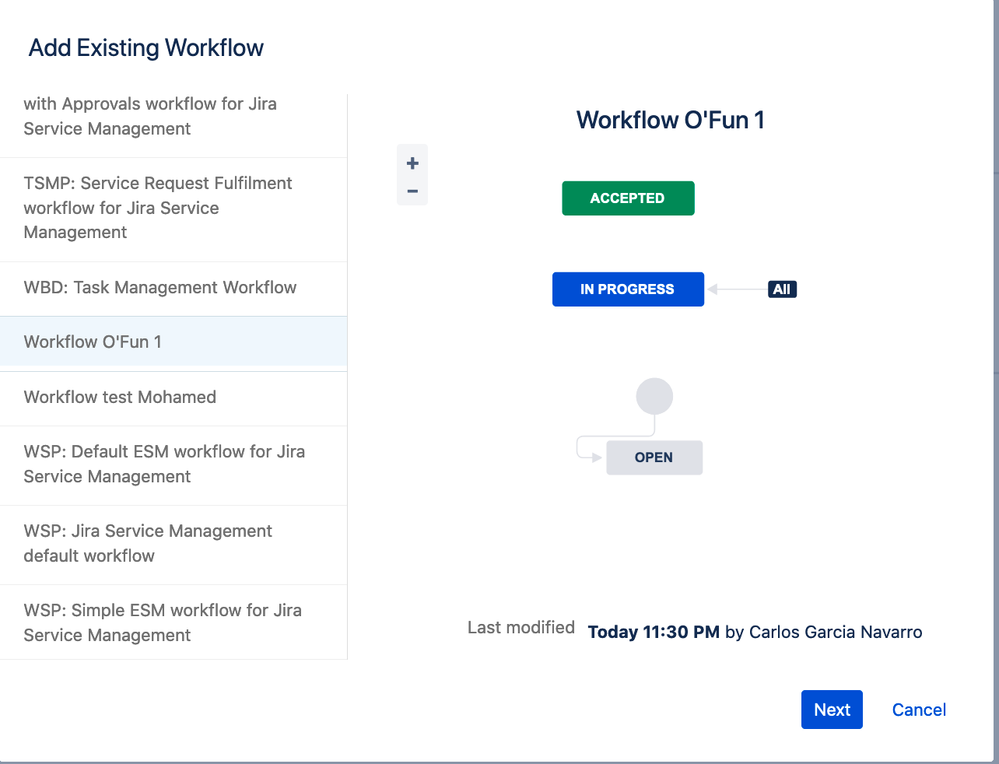Zoom out the workflow diagram with minus
The image size is (999, 764).
(412, 191)
